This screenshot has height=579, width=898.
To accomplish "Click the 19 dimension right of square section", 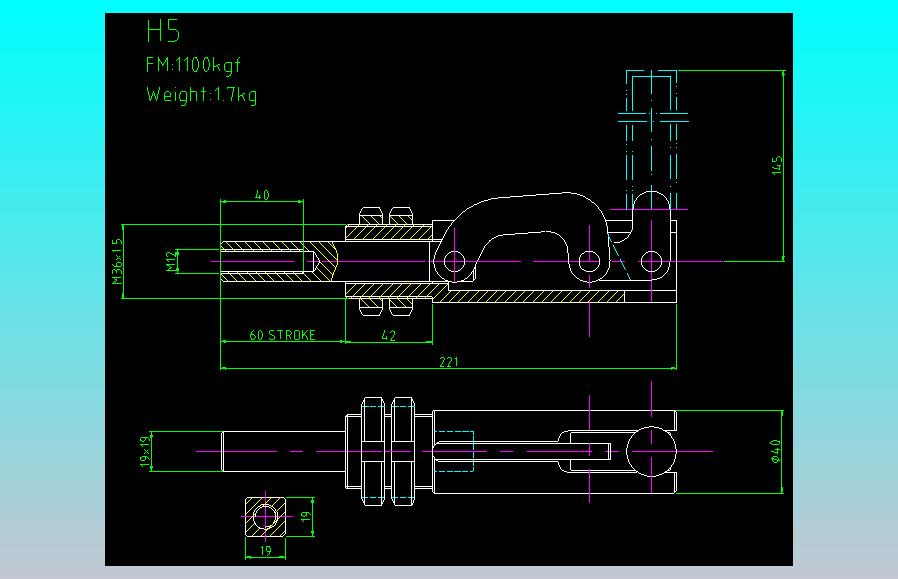I will pos(306,517).
